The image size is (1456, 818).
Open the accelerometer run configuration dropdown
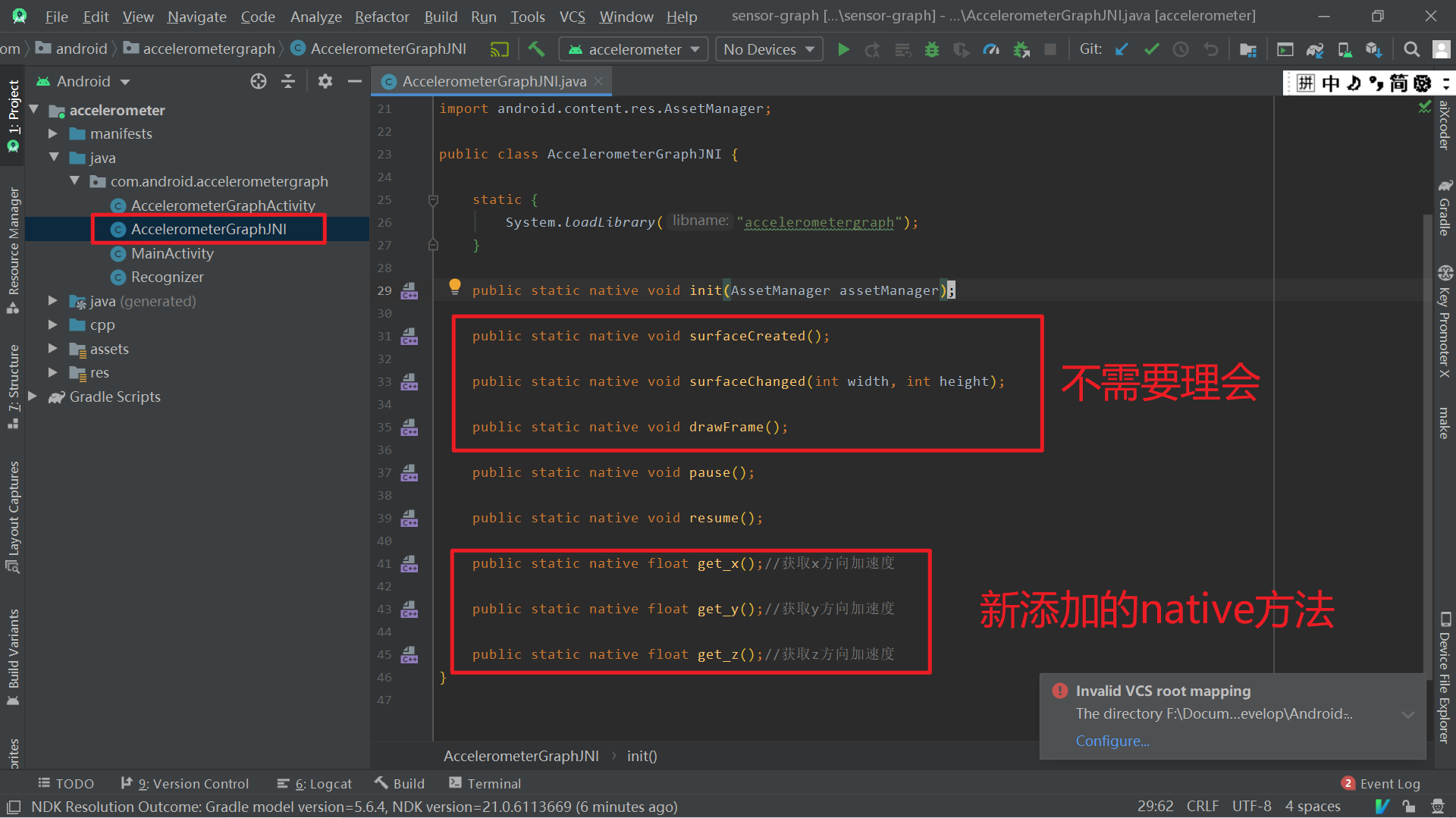coord(633,49)
